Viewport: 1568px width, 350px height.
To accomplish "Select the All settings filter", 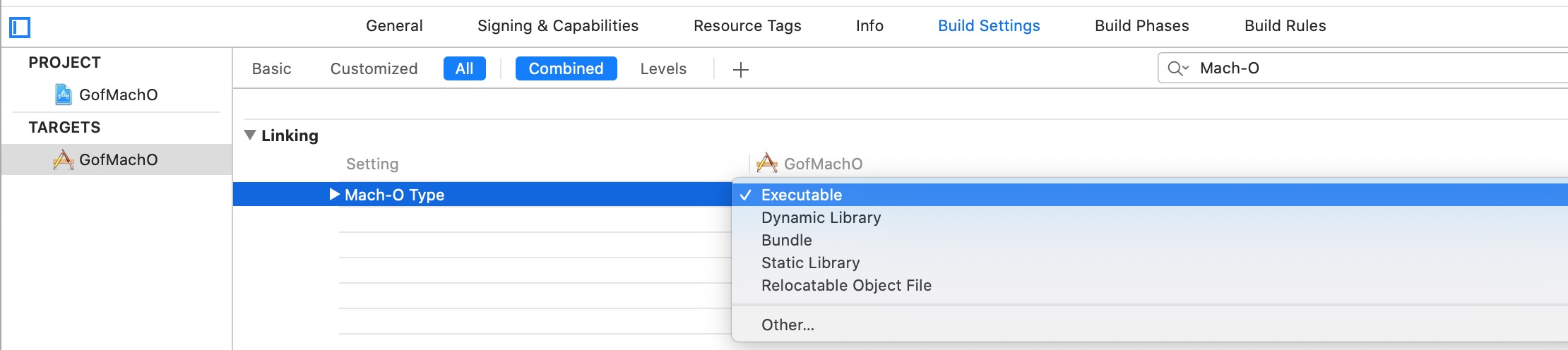I will coord(465,68).
